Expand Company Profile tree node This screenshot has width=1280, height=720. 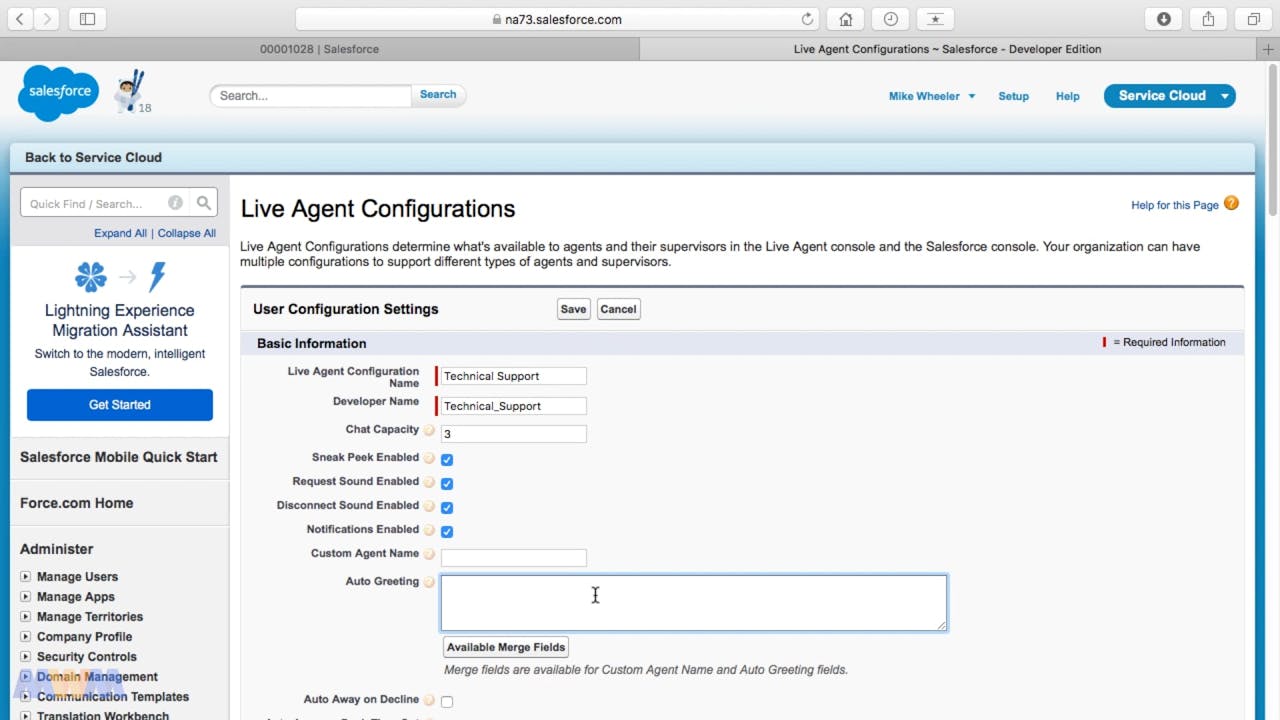(26, 637)
